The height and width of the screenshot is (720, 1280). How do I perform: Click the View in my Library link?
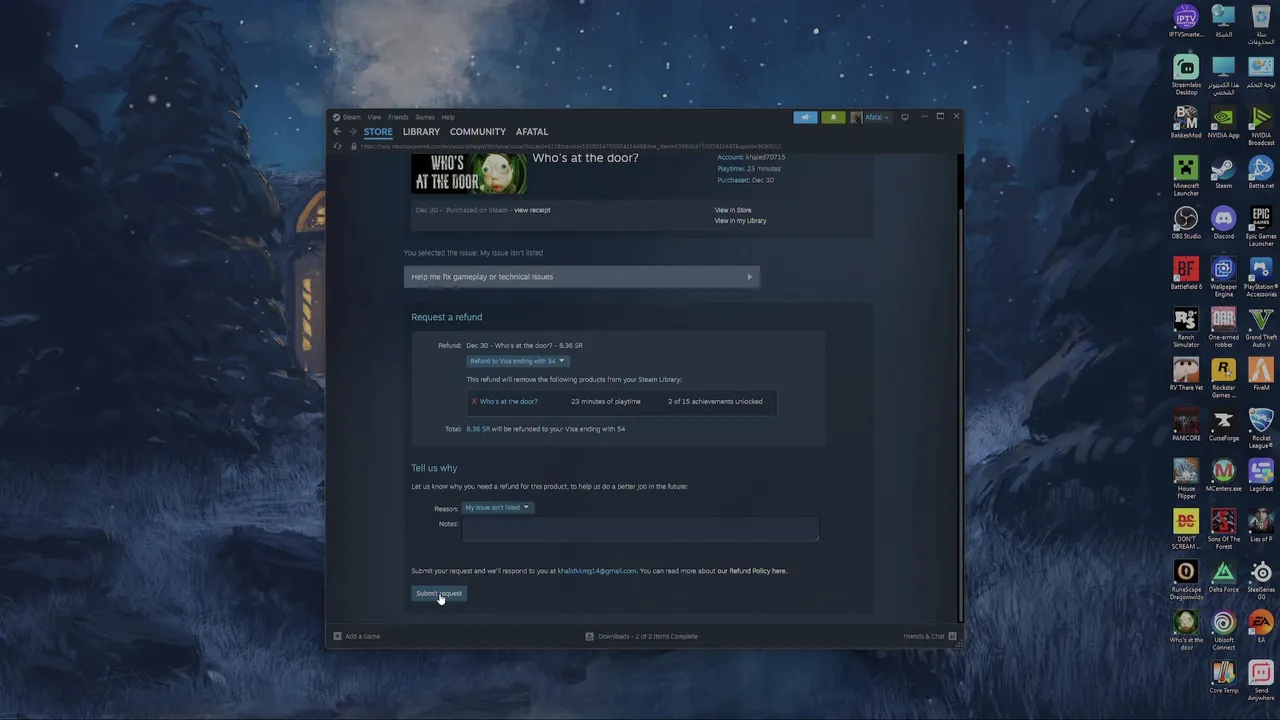740,220
